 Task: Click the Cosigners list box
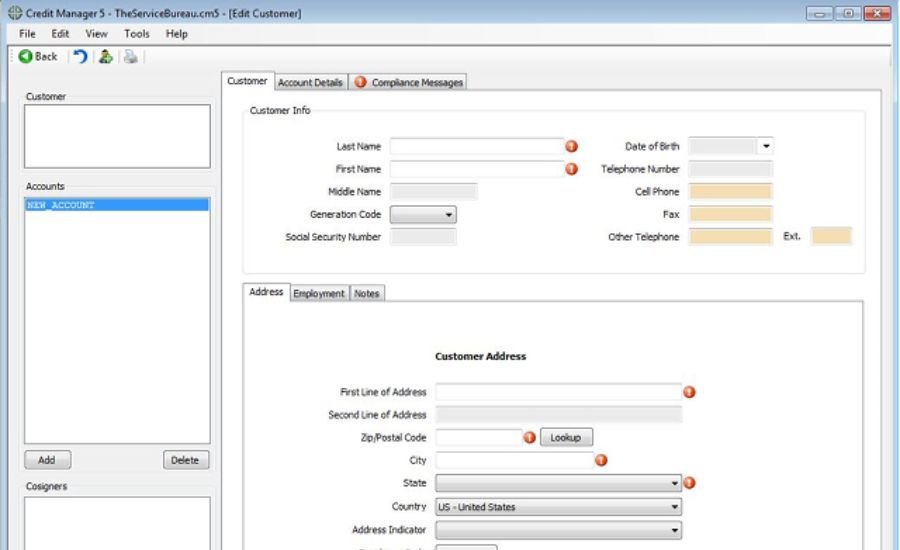pos(117,523)
